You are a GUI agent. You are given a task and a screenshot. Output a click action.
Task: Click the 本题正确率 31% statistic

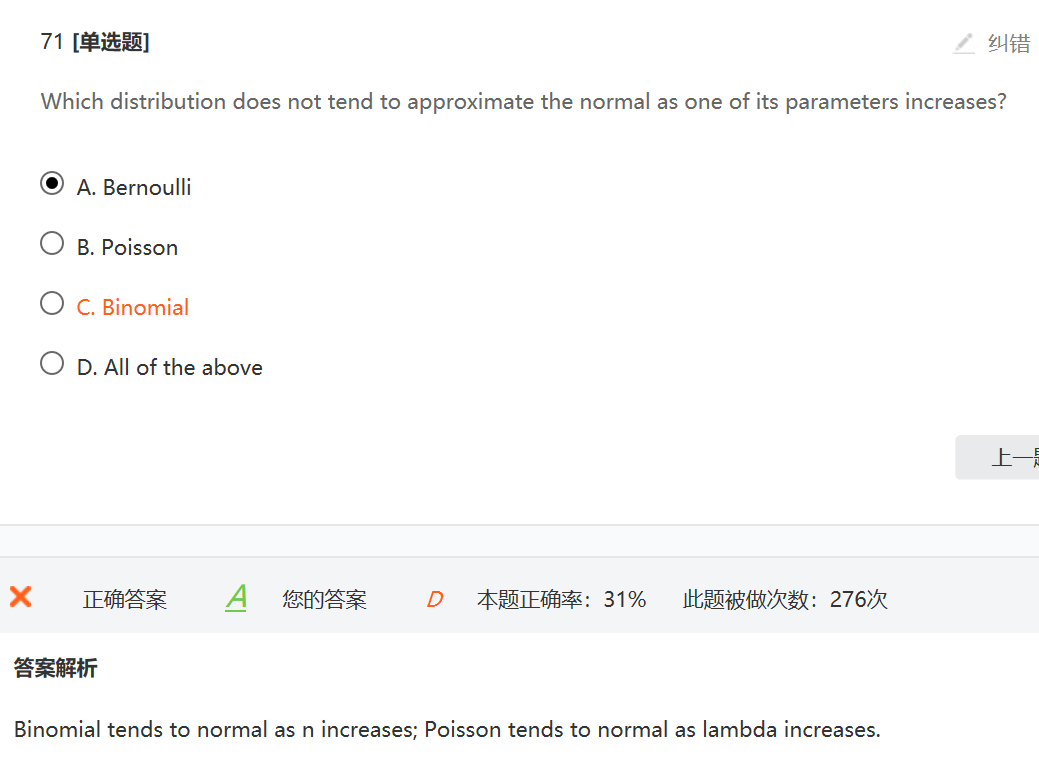click(561, 599)
